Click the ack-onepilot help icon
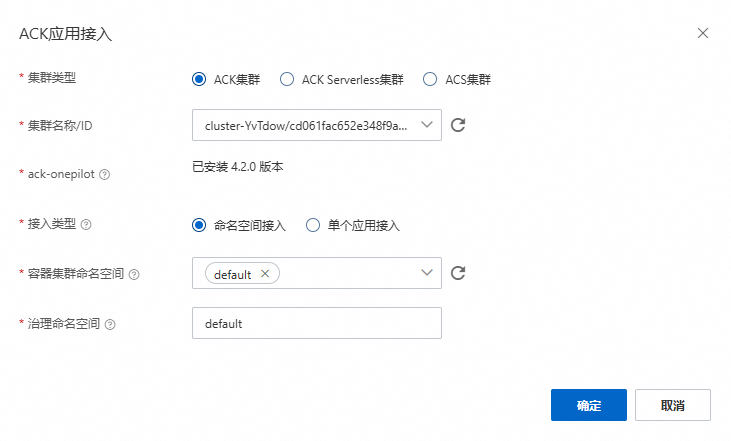 pyautogui.click(x=105, y=174)
